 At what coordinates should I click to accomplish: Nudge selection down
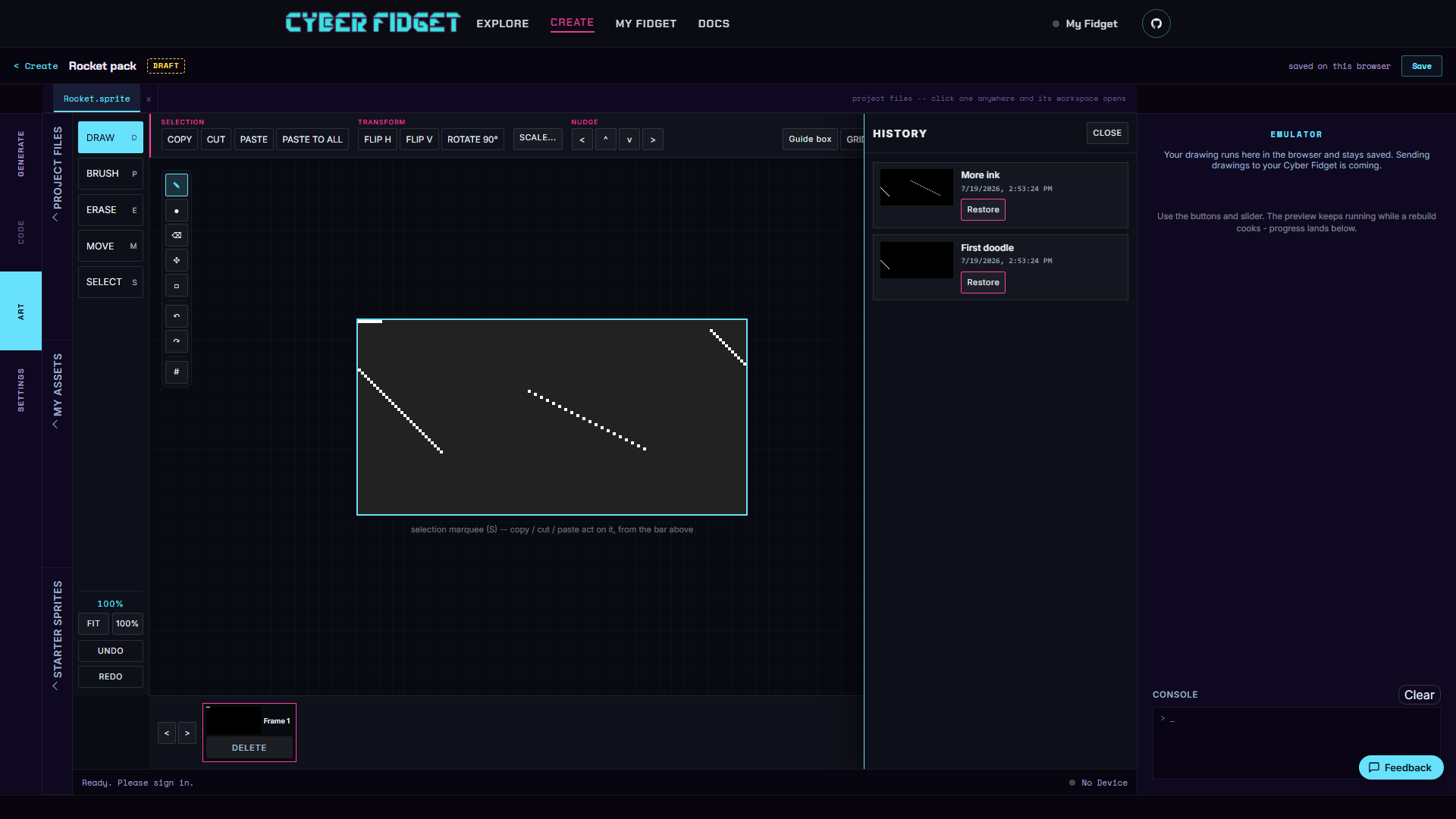pyautogui.click(x=629, y=140)
